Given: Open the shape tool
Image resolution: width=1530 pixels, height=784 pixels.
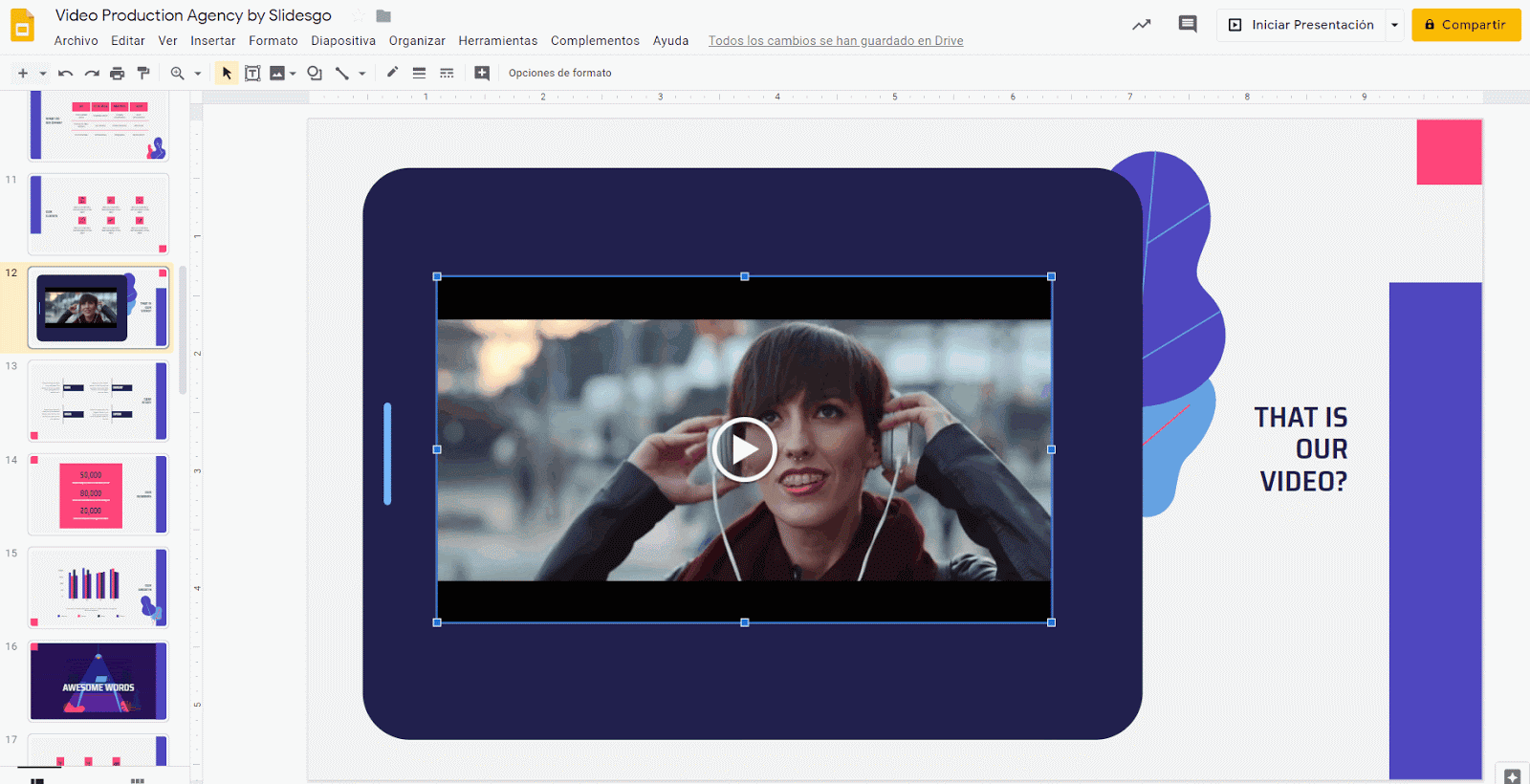Looking at the screenshot, I should [315, 73].
